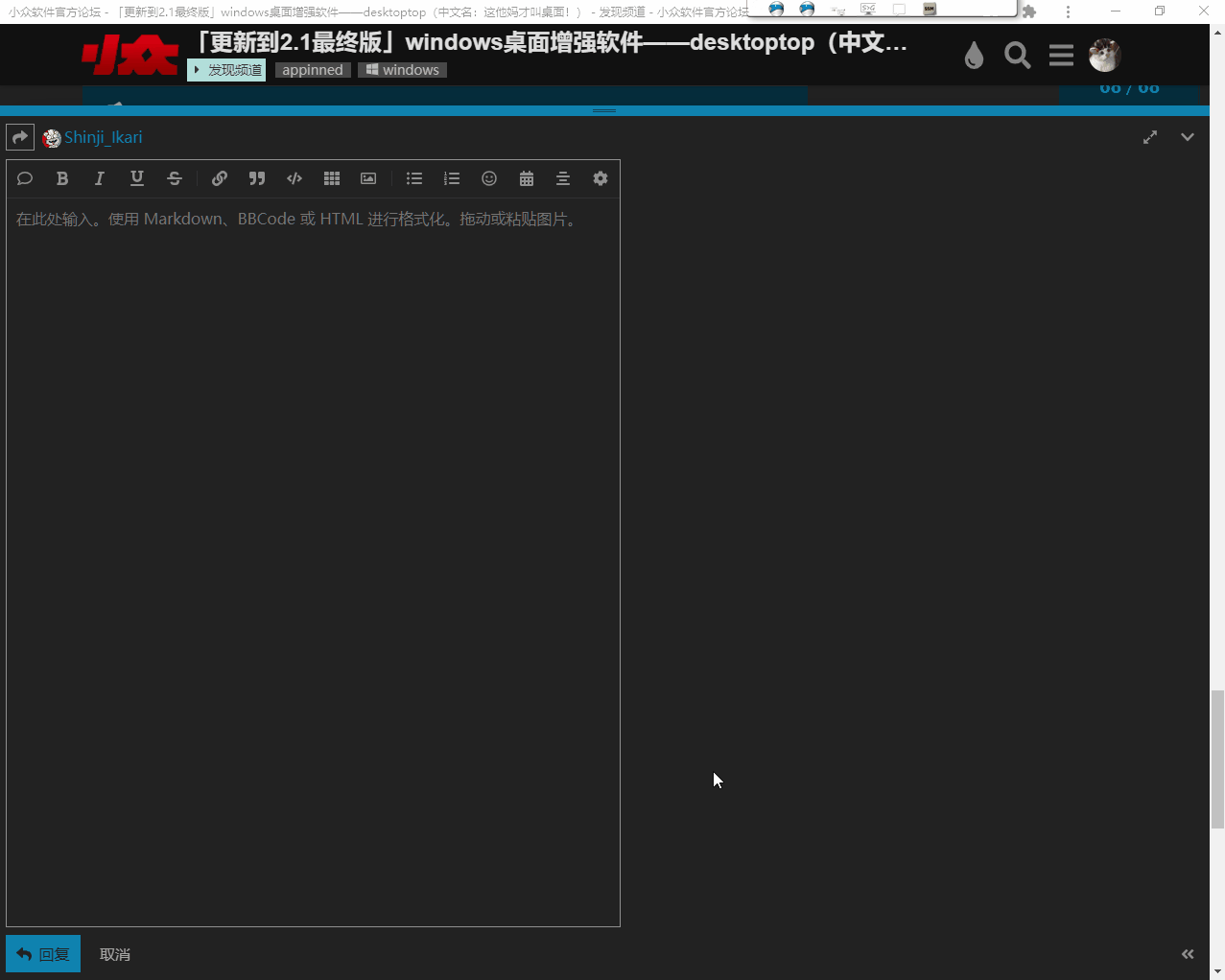Toggle the preview pane with double arrows
This screenshot has width=1225, height=980.
[1188, 954]
